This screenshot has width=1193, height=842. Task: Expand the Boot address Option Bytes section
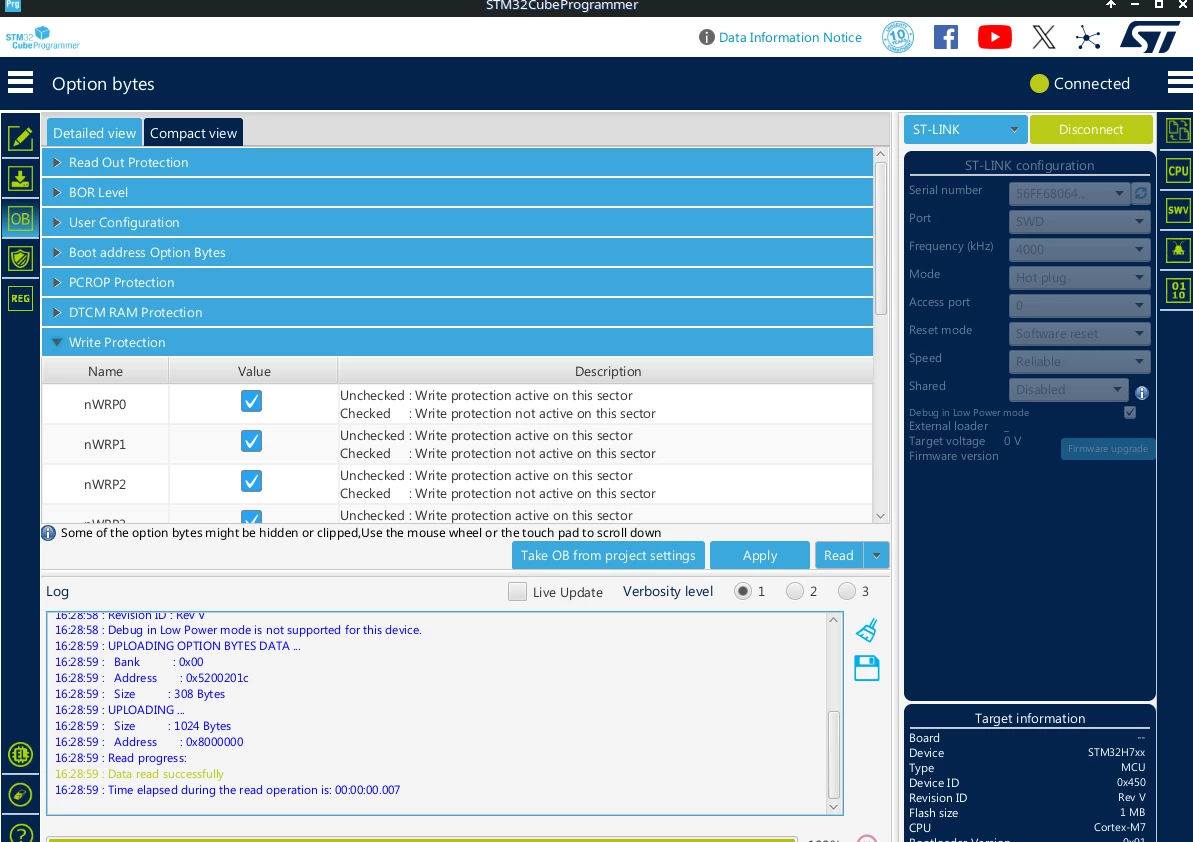[x=457, y=253]
